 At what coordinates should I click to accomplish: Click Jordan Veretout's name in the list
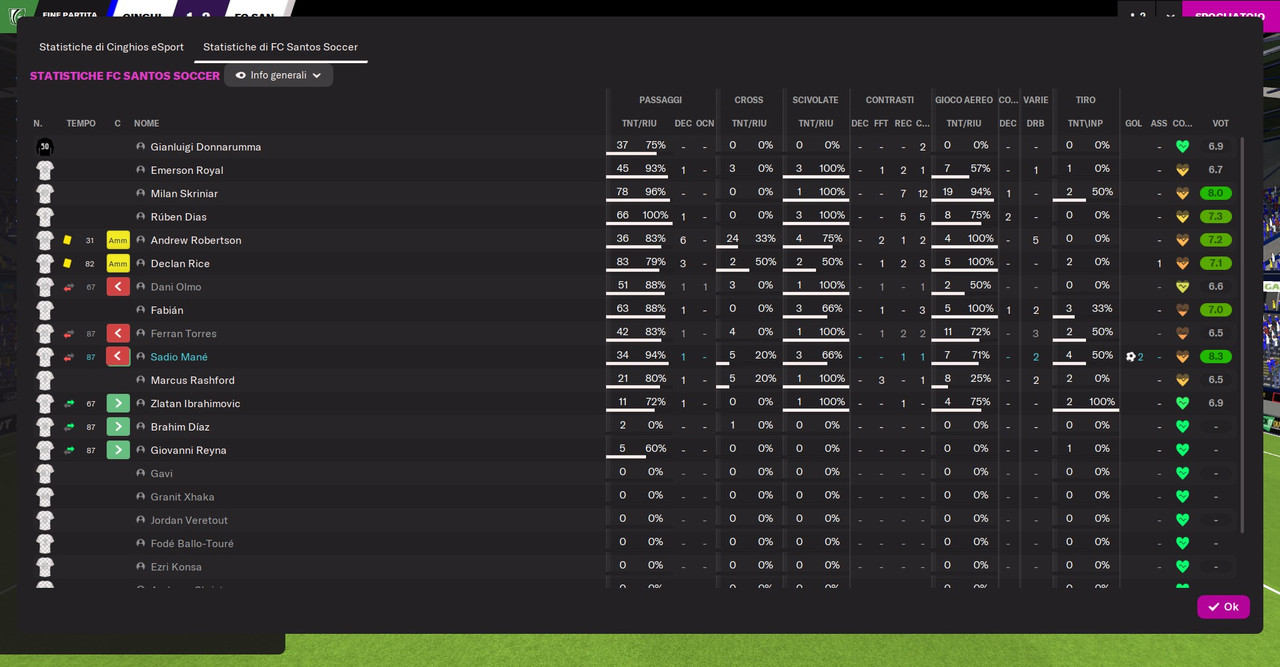click(x=189, y=520)
